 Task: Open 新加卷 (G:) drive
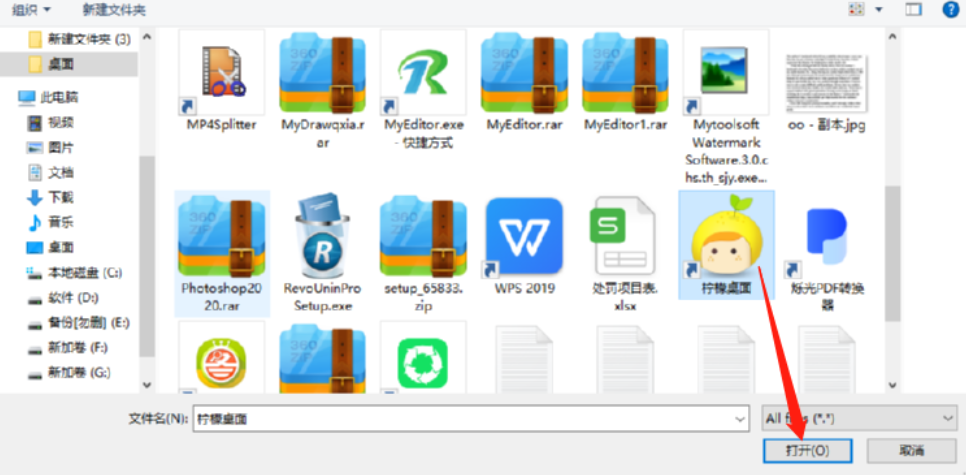click(69, 373)
